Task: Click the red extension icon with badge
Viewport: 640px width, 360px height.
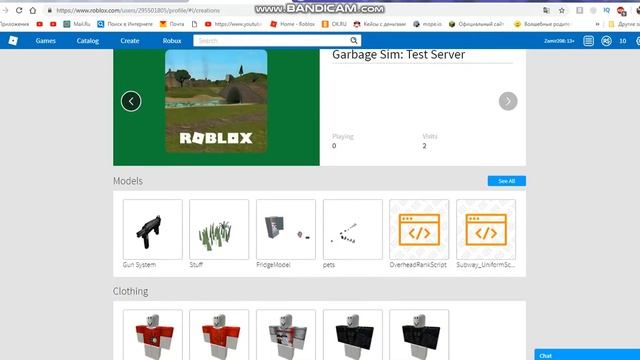Action: click(x=621, y=11)
